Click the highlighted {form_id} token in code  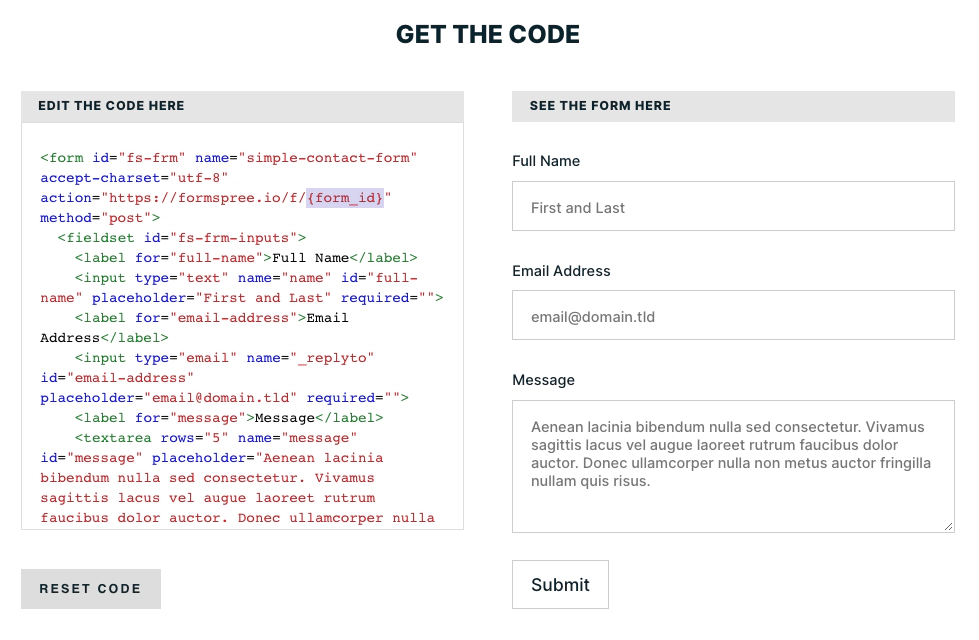coord(345,198)
